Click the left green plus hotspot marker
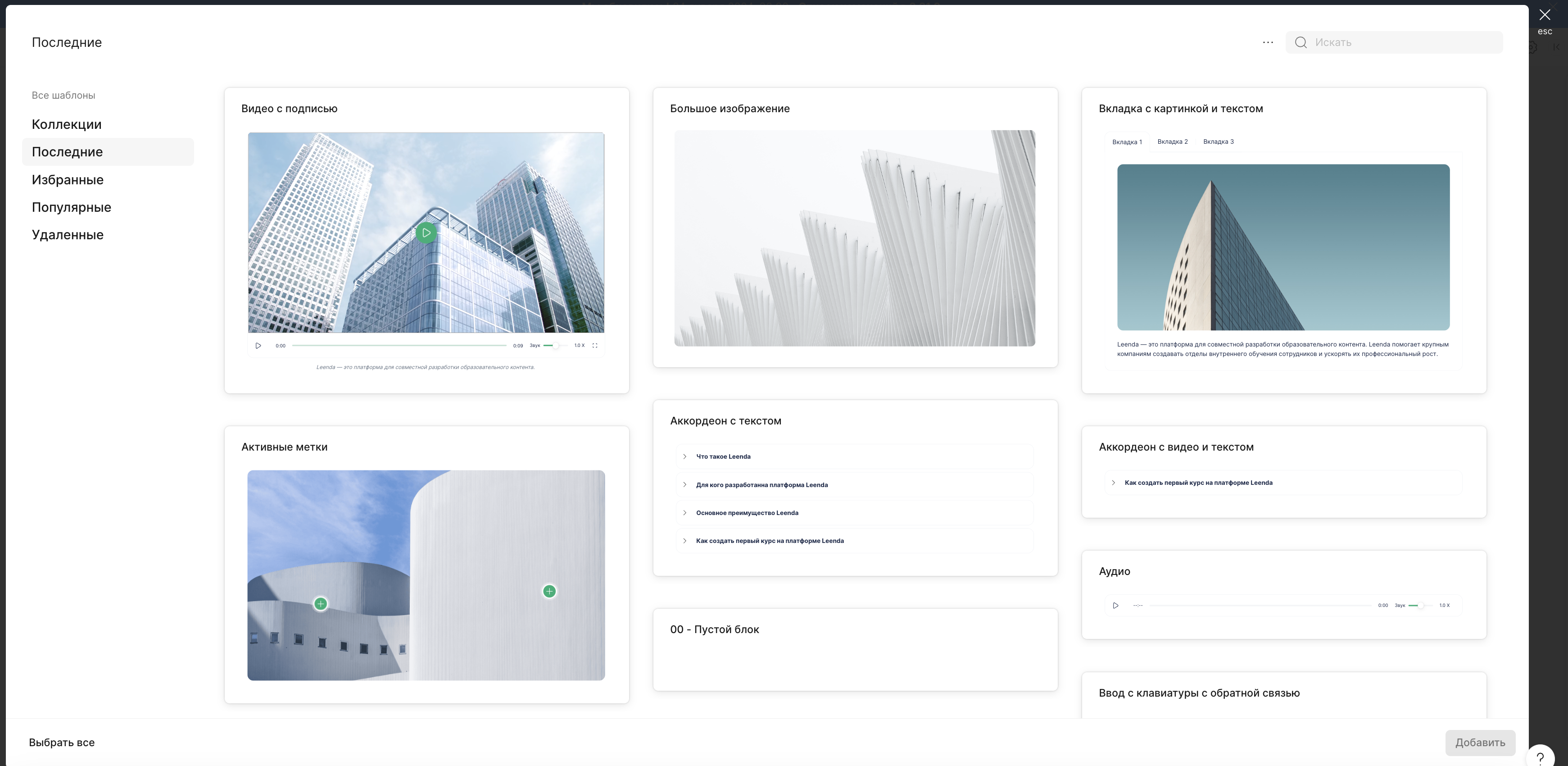Image resolution: width=1568 pixels, height=766 pixels. click(x=321, y=603)
